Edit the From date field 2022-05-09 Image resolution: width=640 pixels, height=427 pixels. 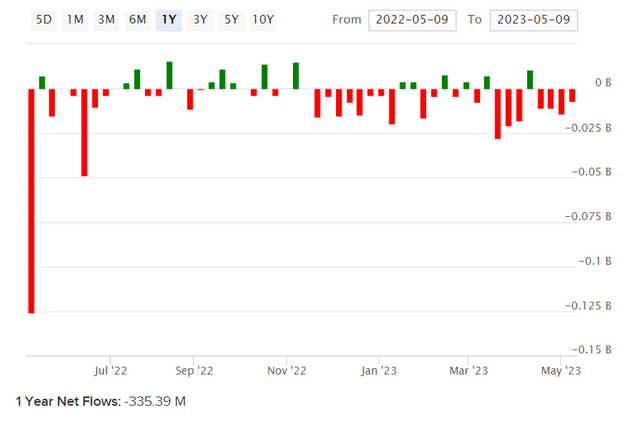(x=412, y=20)
